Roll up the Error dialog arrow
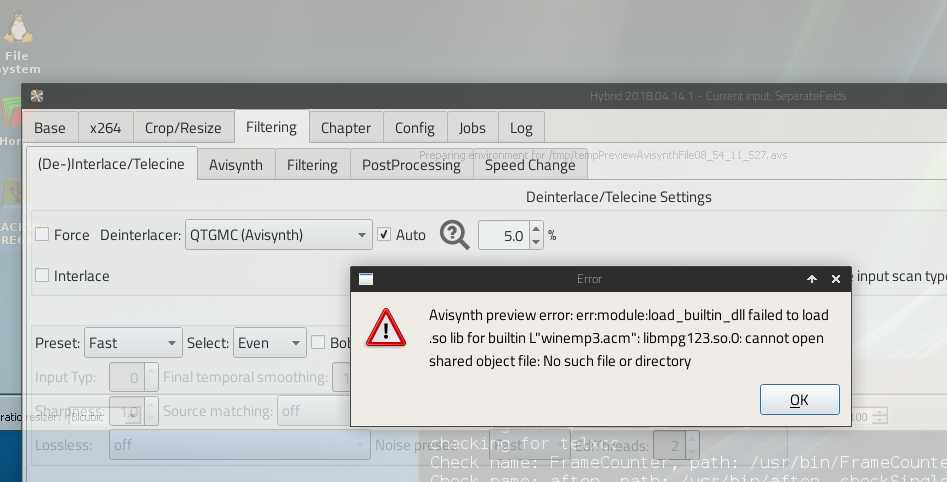 click(811, 279)
